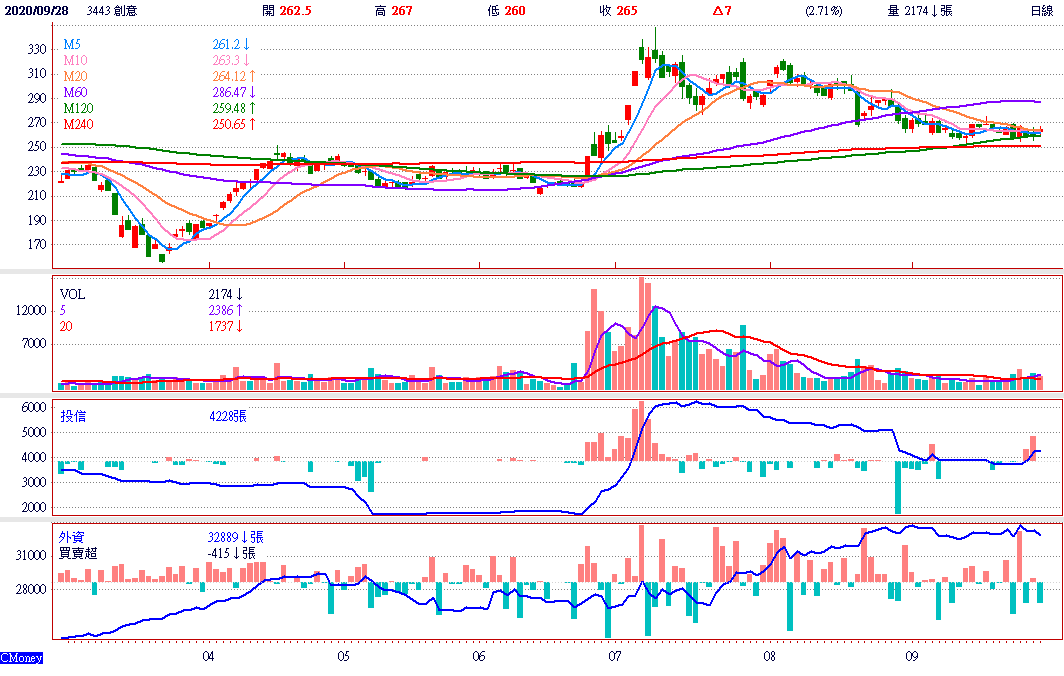1064x676 pixels.
Task: Click the 外資 indicator panel label
Action: (x=72, y=537)
